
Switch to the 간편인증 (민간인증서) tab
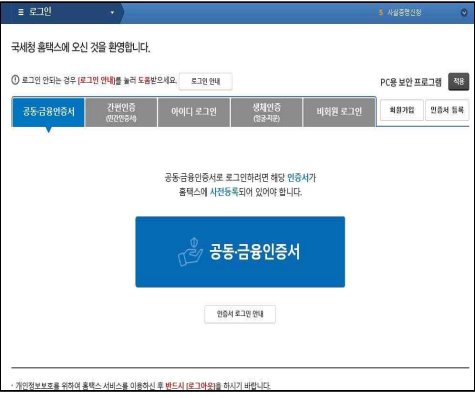point(121,112)
